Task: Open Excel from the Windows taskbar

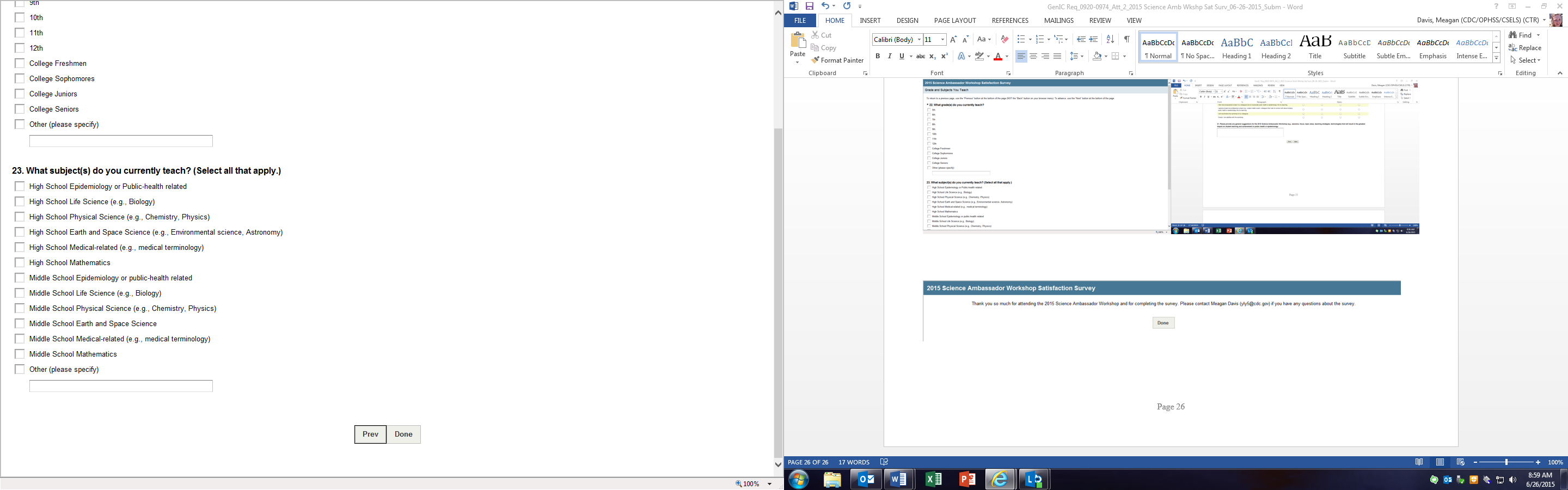Action: click(x=933, y=480)
